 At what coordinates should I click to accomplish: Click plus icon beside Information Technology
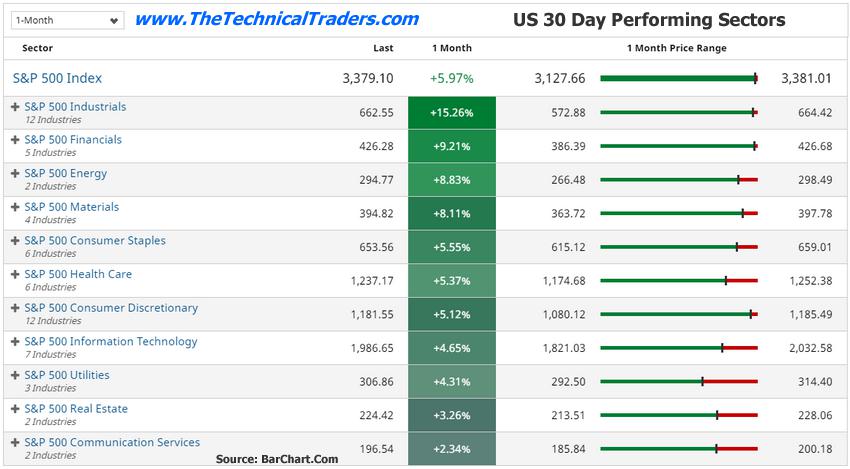(x=15, y=342)
